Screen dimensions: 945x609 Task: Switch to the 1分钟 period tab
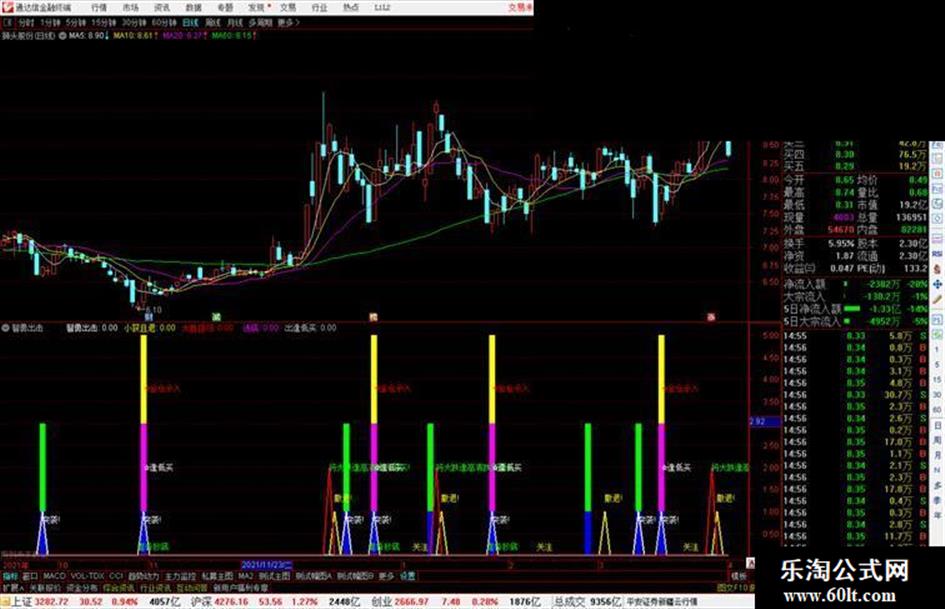point(50,23)
